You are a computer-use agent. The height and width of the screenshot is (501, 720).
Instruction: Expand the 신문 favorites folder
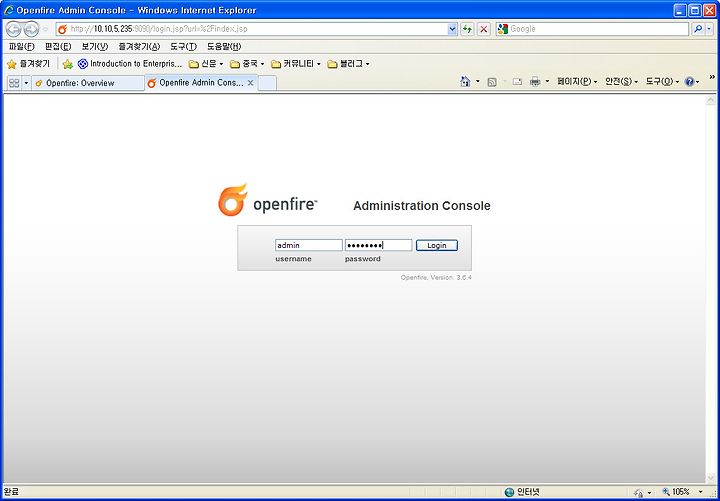pos(206,64)
